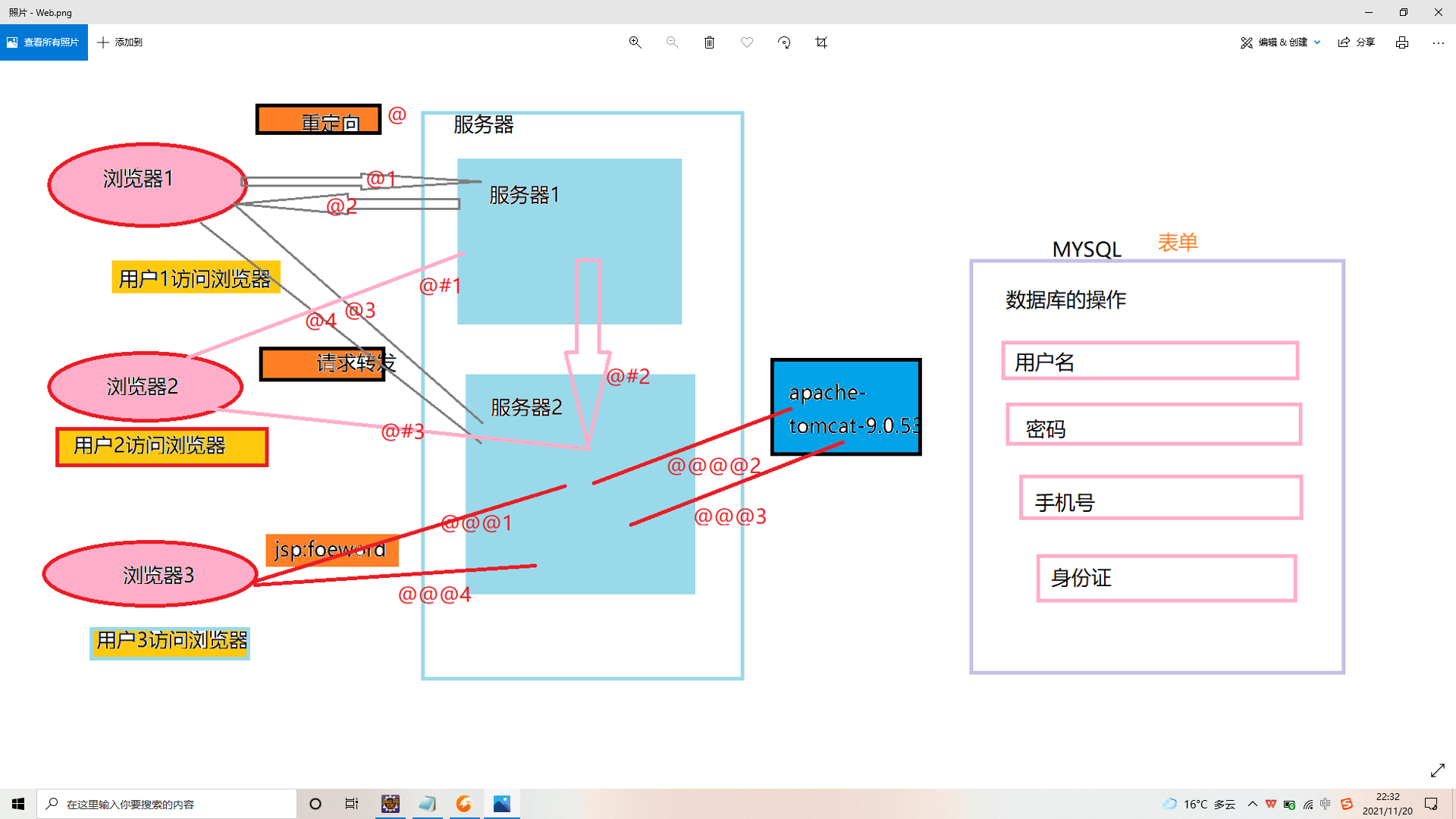Open the print icon
Viewport: 1456px width, 819px height.
[1402, 42]
